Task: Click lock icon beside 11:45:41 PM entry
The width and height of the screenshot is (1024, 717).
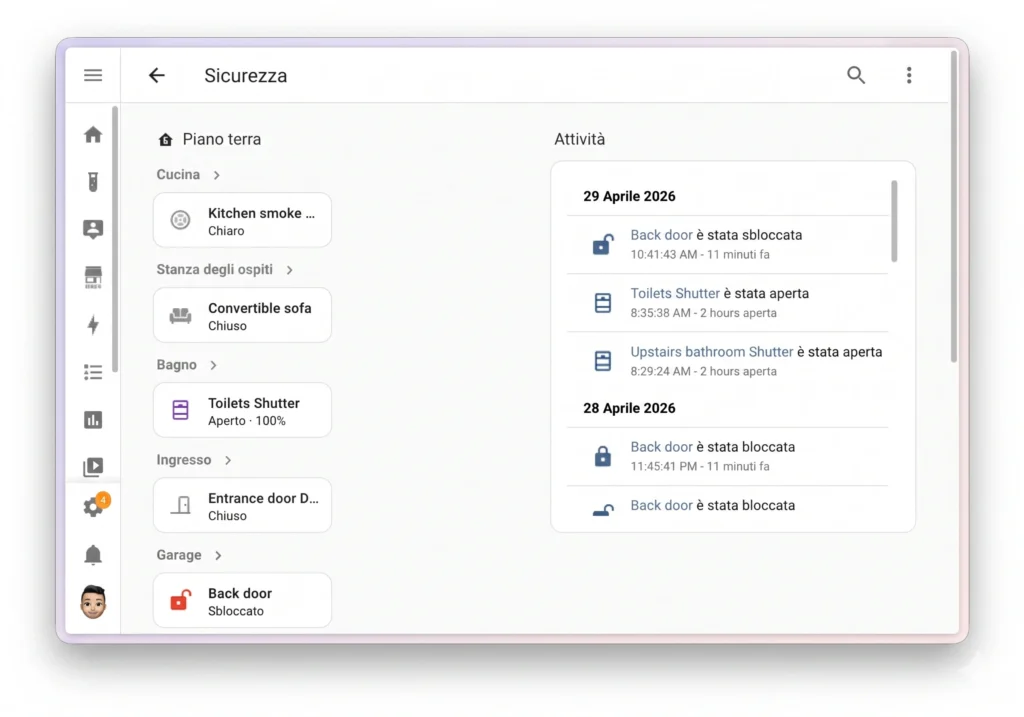Action: 603,455
